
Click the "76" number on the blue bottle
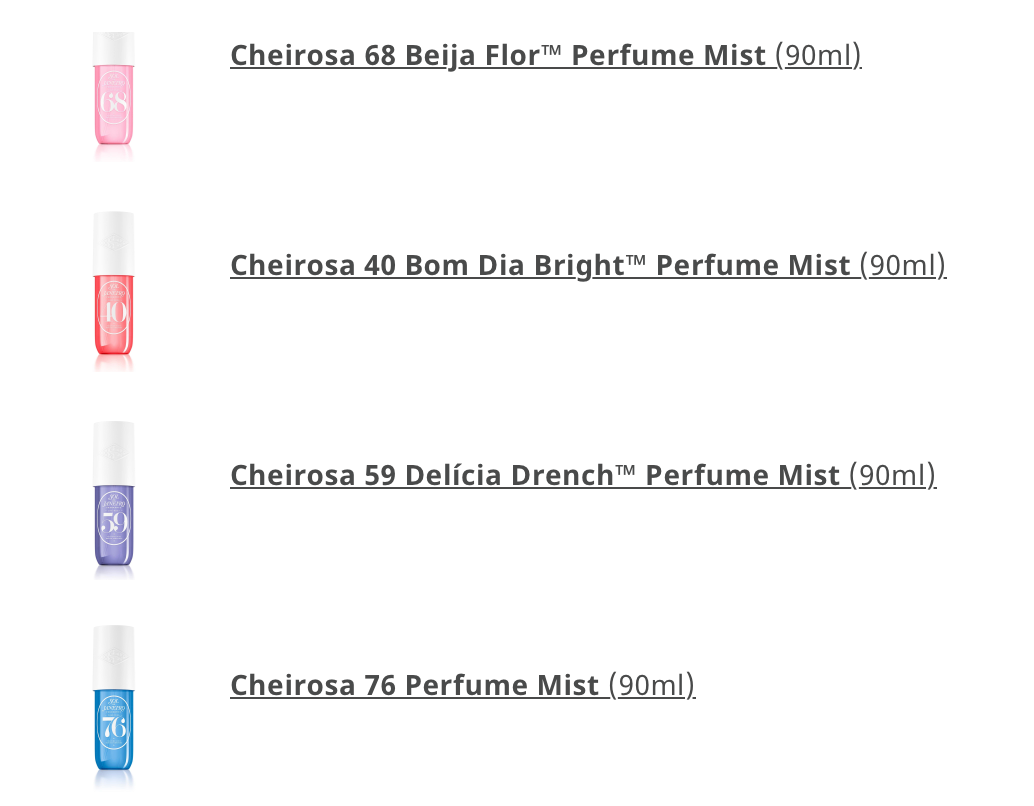coord(113,729)
